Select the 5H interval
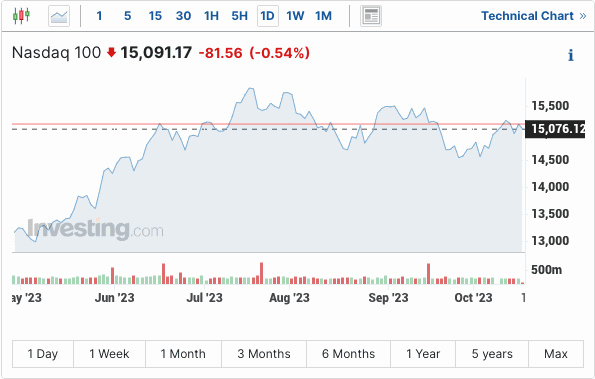The image size is (595, 379). (239, 16)
